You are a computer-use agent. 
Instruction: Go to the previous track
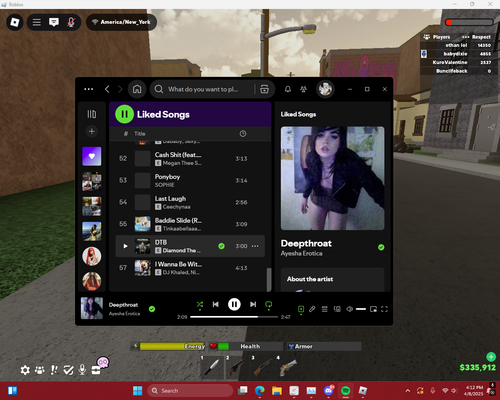[216, 304]
